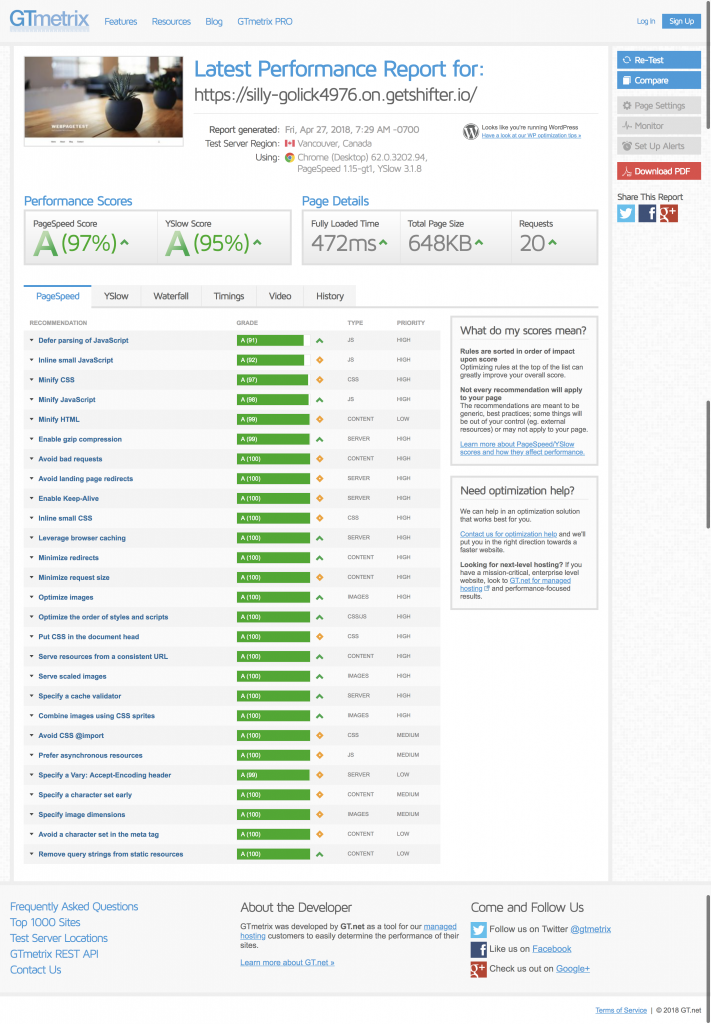Viewport: 711px width, 1024px height.
Task: Switch to the YSlow tab
Action: 116,296
